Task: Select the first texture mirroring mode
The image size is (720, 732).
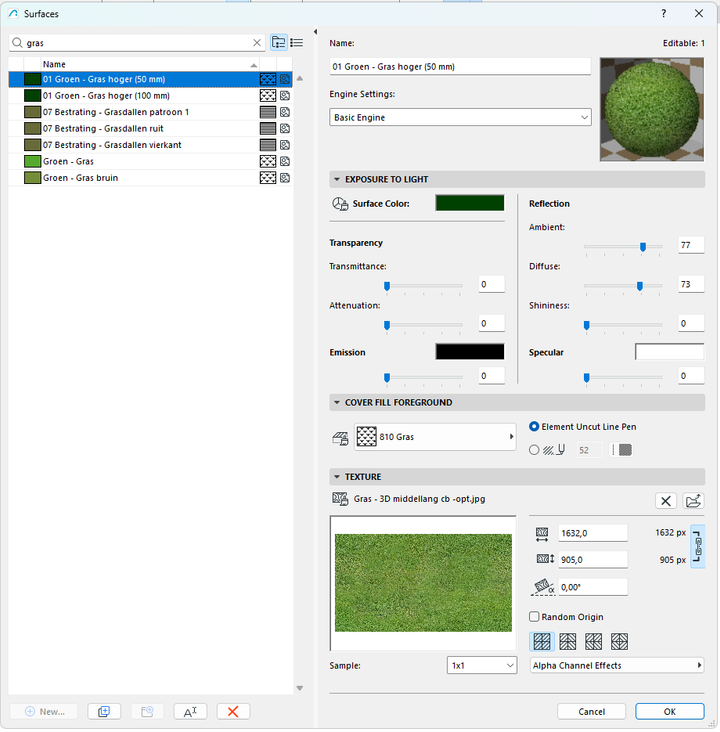Action: click(542, 641)
